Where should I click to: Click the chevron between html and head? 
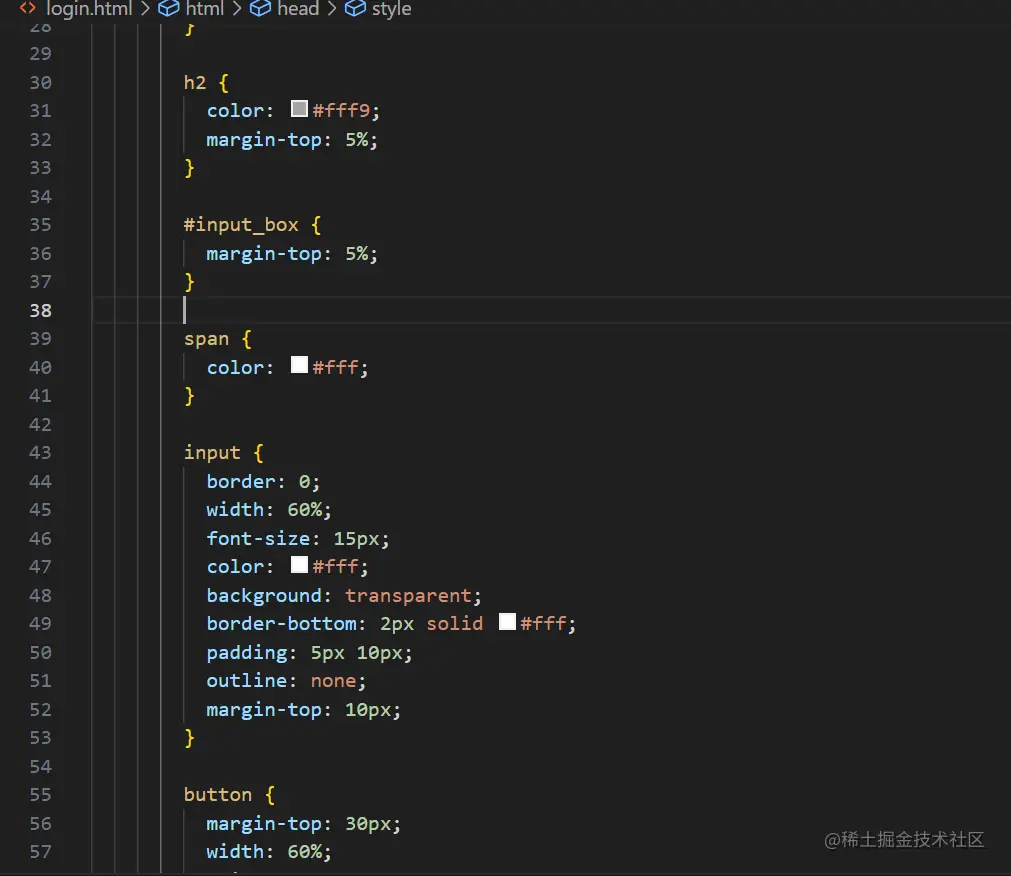[237, 8]
